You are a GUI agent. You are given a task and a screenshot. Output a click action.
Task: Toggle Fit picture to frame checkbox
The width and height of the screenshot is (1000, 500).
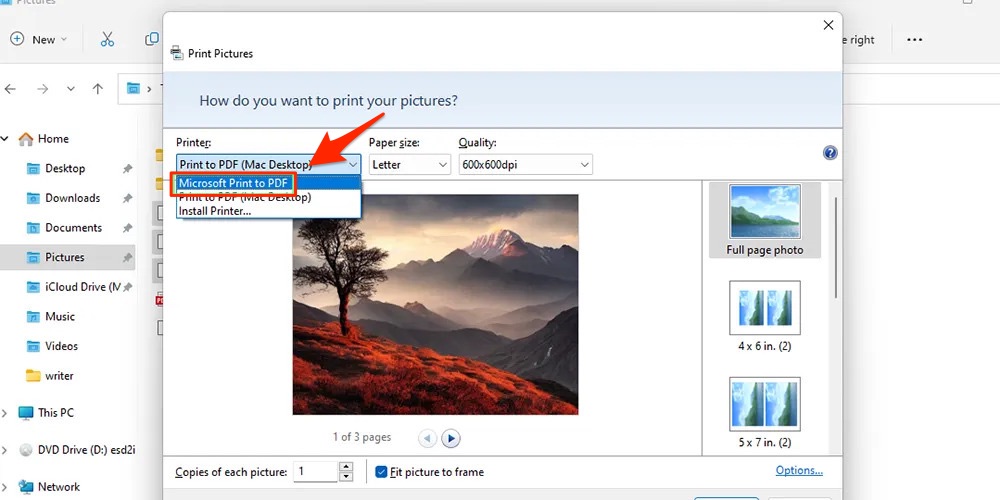tap(381, 472)
